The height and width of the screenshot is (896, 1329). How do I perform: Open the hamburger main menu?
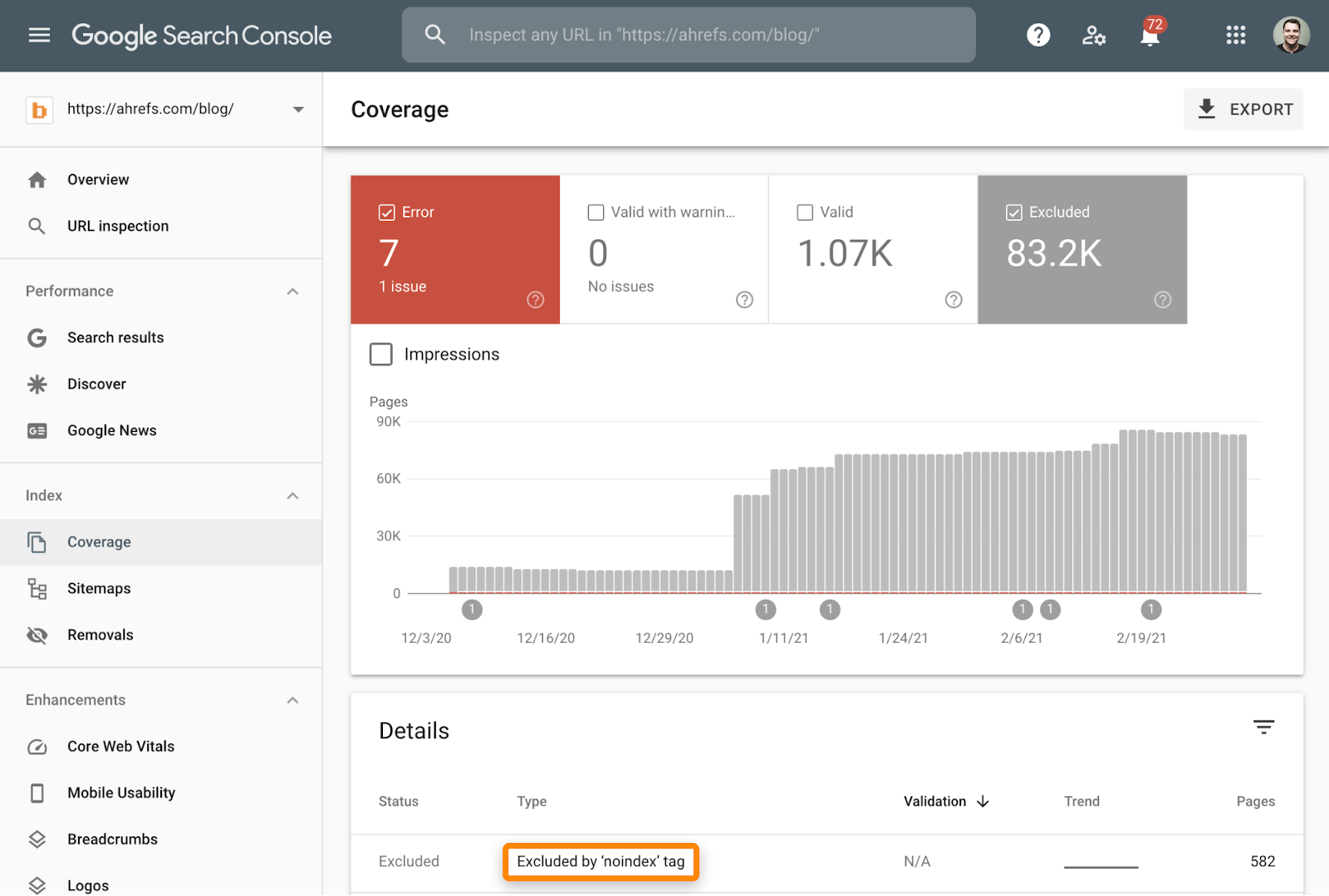click(x=39, y=35)
